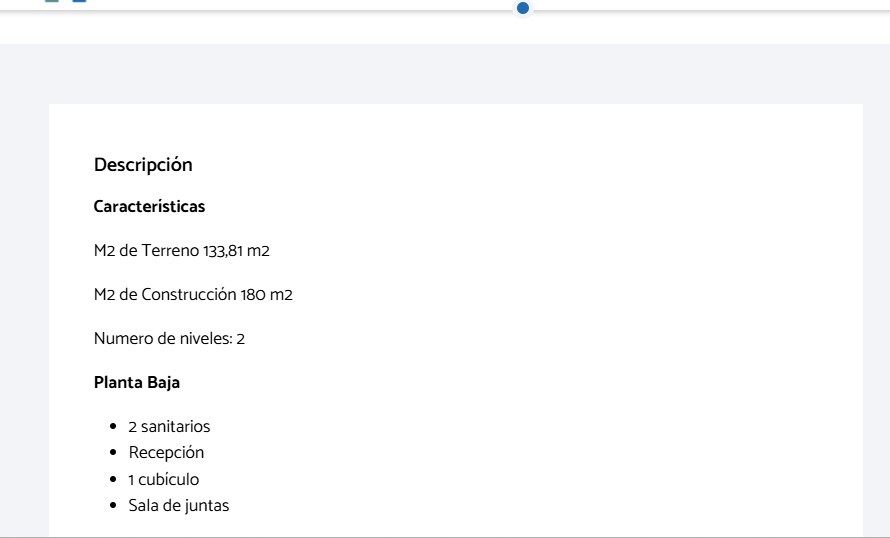Click the bullet before 1 cubículo
890x538 pixels.
pos(115,479)
